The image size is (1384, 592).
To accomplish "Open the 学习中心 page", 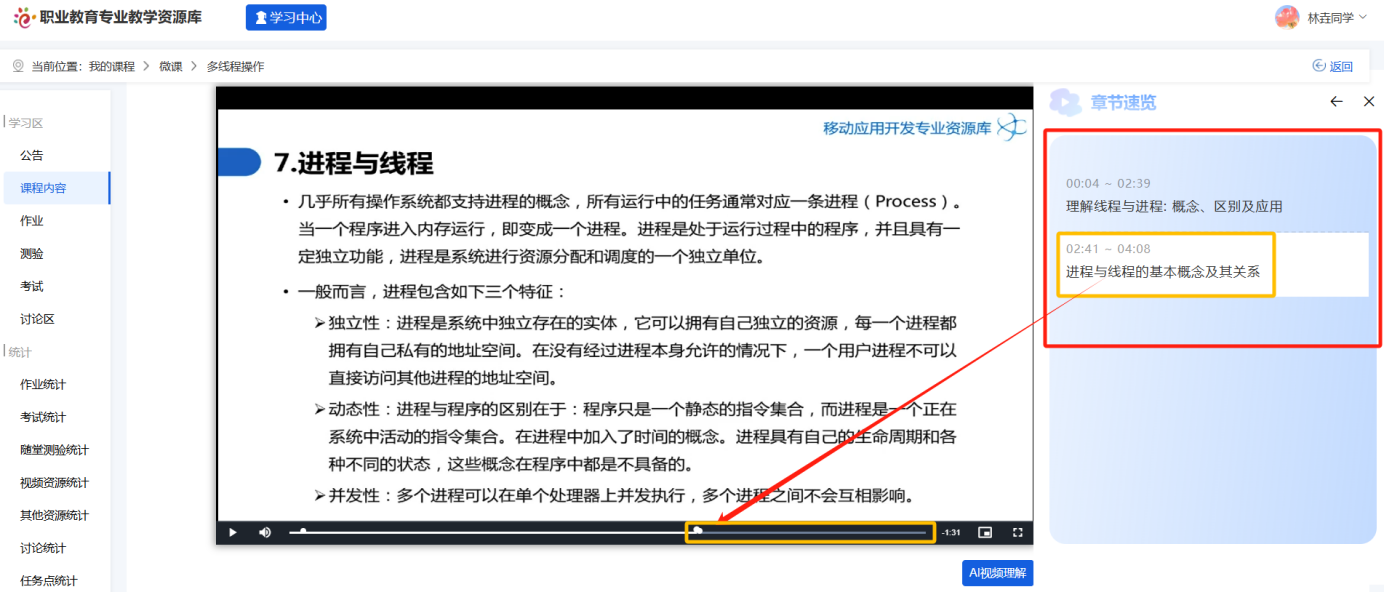I will (x=286, y=17).
